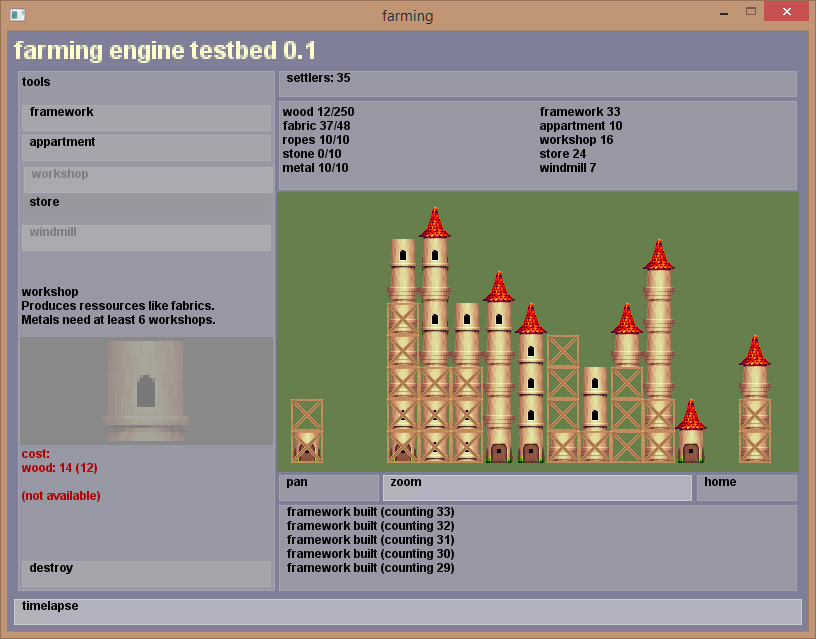Activate the destroy tool

[x=146, y=573]
